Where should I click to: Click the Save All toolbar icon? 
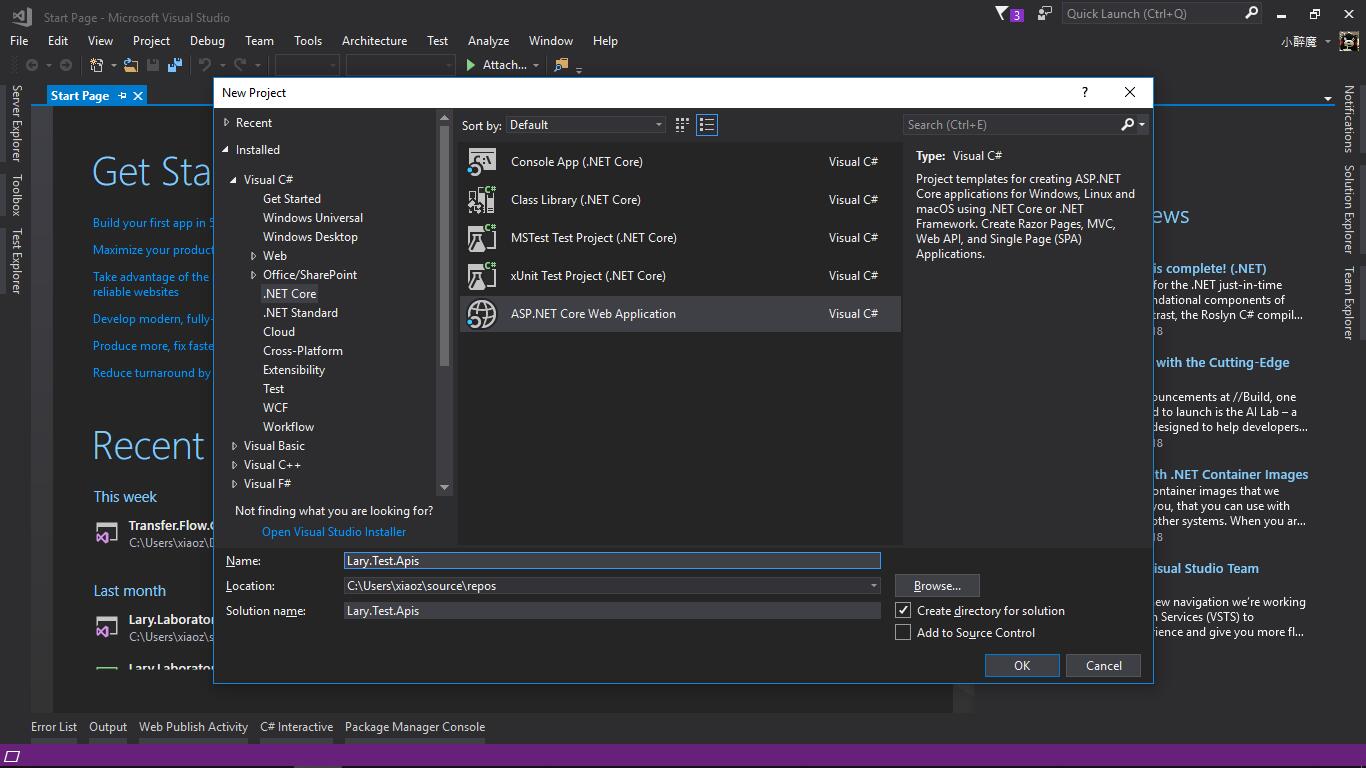175,65
